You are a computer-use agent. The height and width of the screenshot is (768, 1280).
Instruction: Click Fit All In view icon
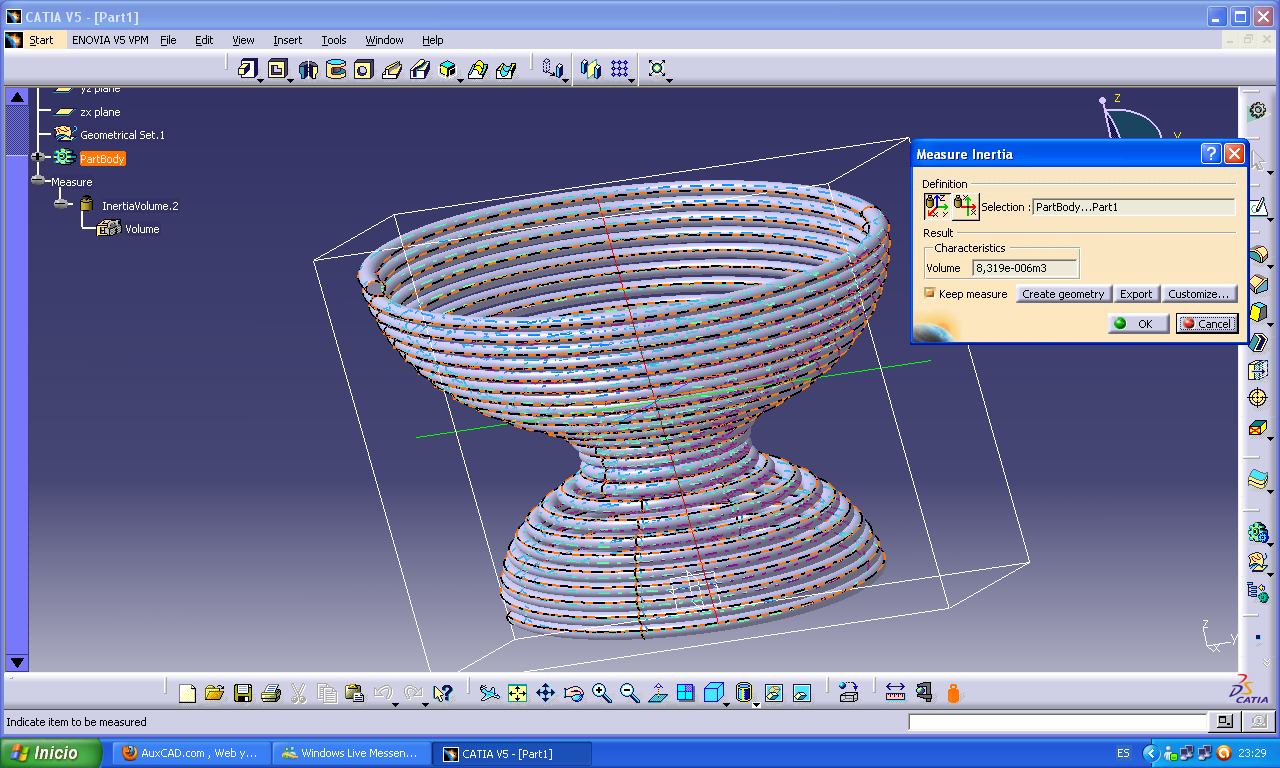tap(517, 692)
